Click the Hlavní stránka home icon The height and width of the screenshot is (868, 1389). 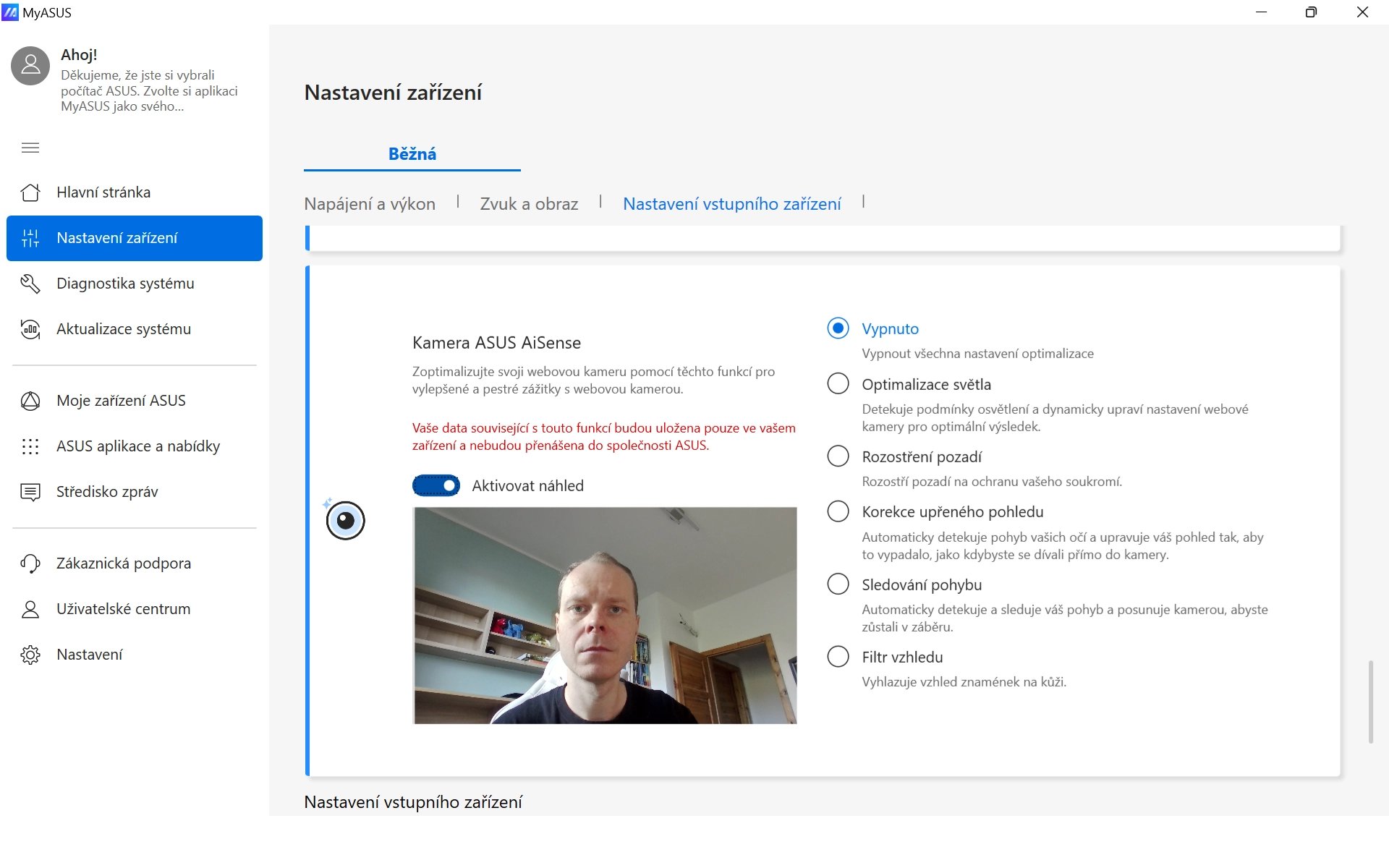coord(30,192)
